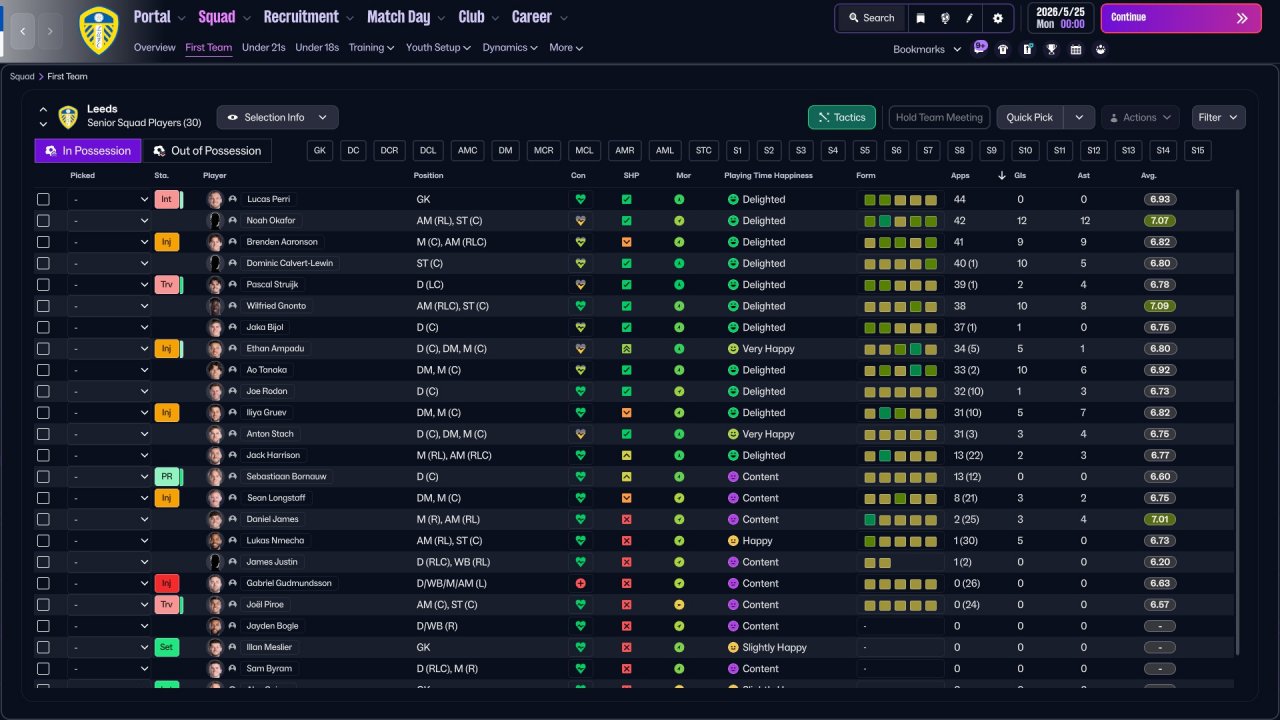The image size is (1280, 720).
Task: Open the Under 21s tab
Action: pyautogui.click(x=263, y=48)
